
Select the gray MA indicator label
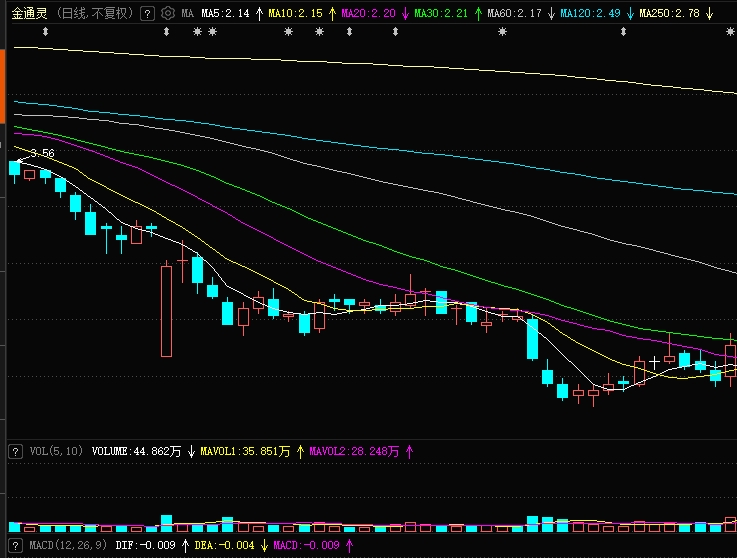click(188, 13)
